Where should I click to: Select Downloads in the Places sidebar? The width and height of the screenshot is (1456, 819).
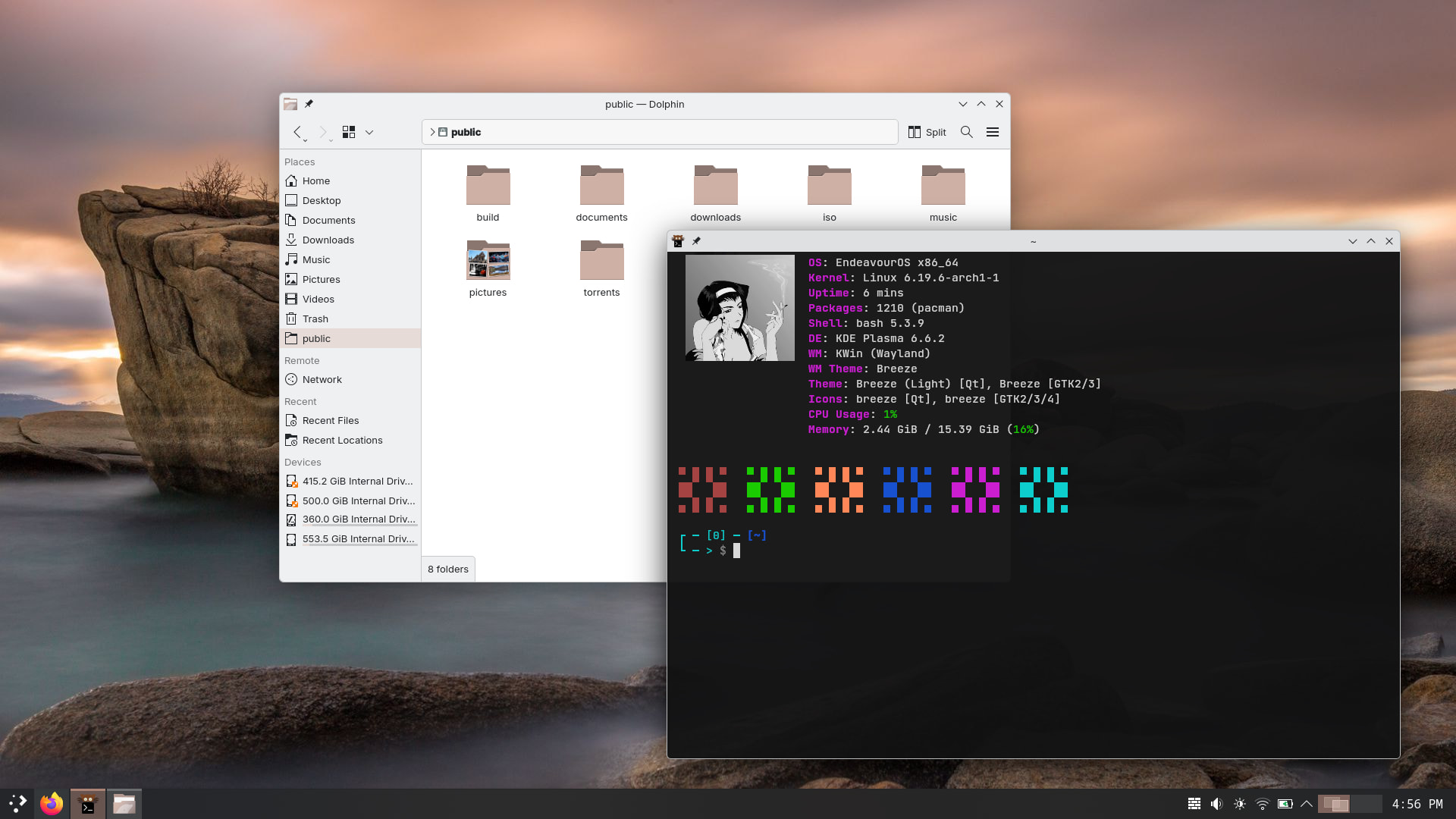click(x=328, y=240)
